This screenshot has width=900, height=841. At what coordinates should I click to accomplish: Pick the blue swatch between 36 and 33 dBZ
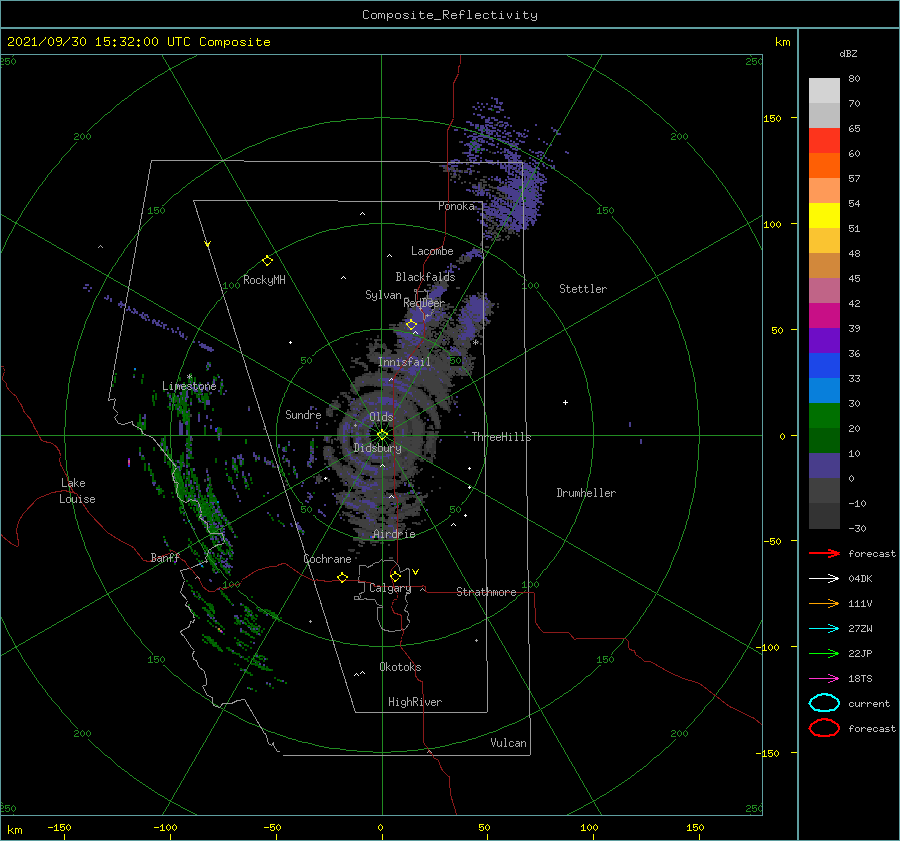[x=824, y=366]
